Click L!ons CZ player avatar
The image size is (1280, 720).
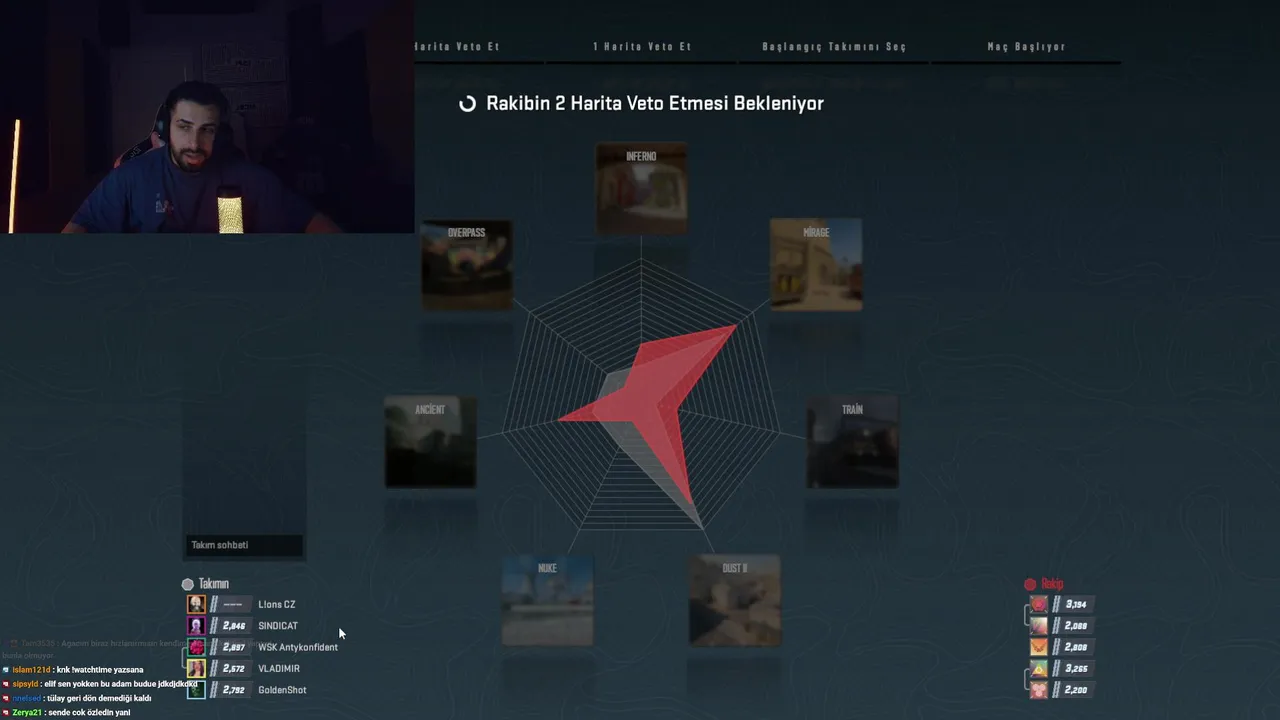(x=196, y=604)
